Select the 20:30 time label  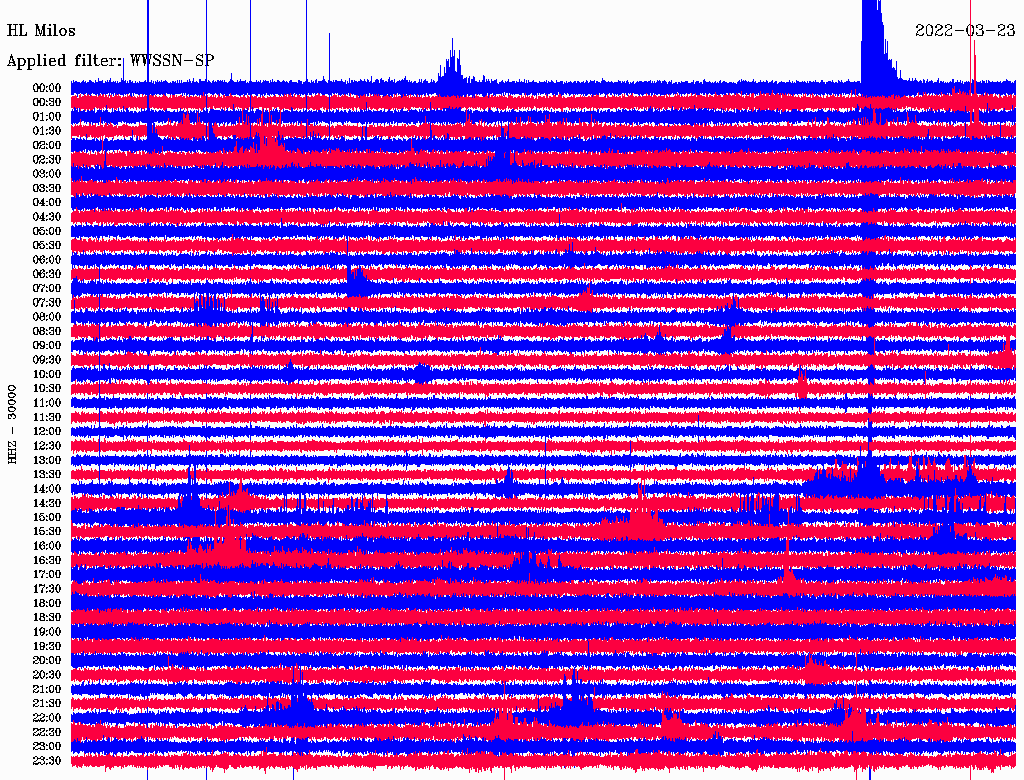(47, 675)
